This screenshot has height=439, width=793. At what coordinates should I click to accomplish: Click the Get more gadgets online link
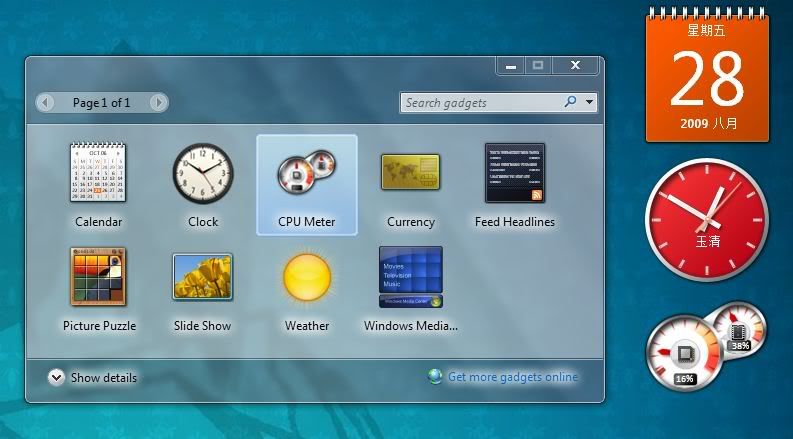pos(512,377)
